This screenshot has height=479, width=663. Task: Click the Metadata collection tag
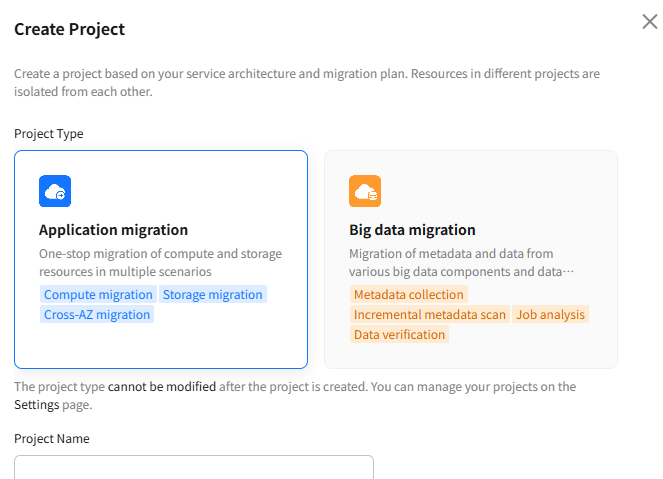point(408,294)
